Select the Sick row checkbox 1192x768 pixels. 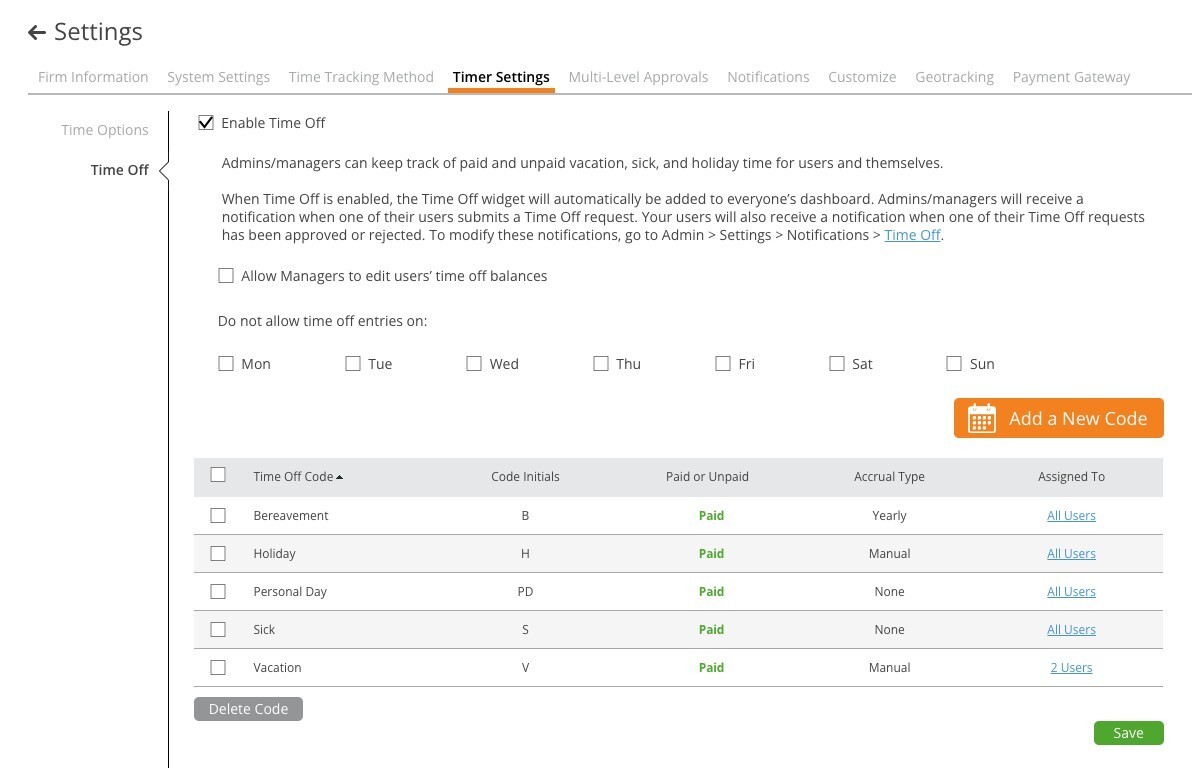pos(218,630)
